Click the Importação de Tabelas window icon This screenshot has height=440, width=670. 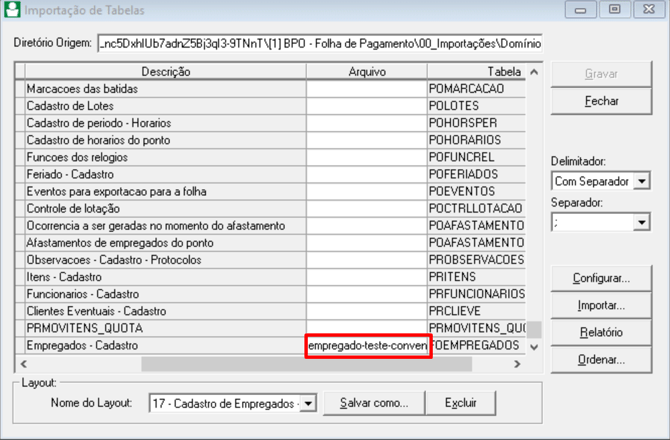(x=11, y=10)
